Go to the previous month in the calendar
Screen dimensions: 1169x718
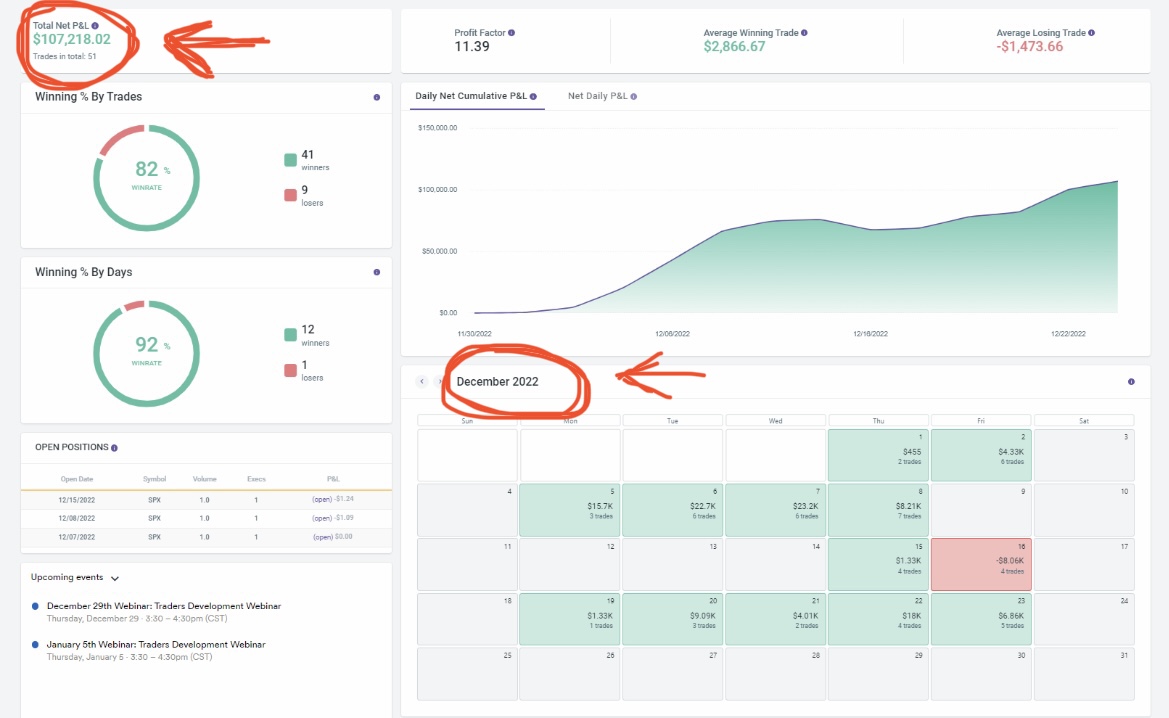click(422, 381)
